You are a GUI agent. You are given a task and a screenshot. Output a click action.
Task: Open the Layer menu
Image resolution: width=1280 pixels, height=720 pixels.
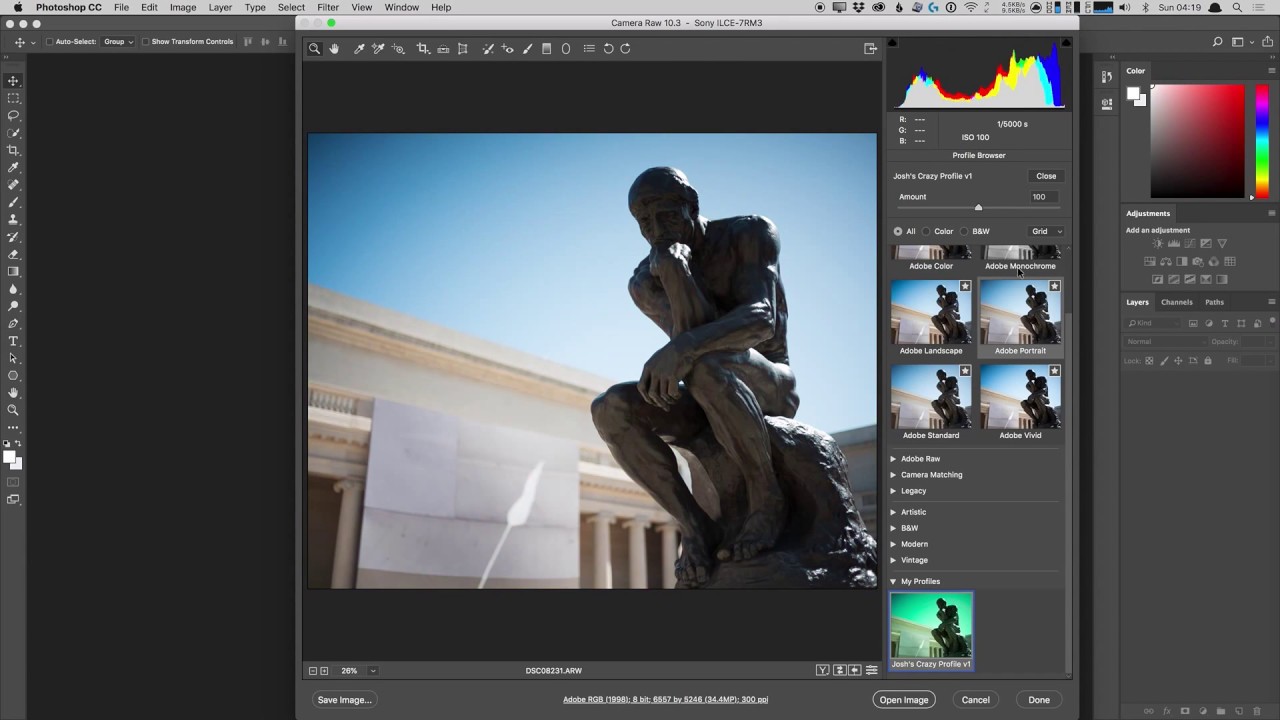220,7
